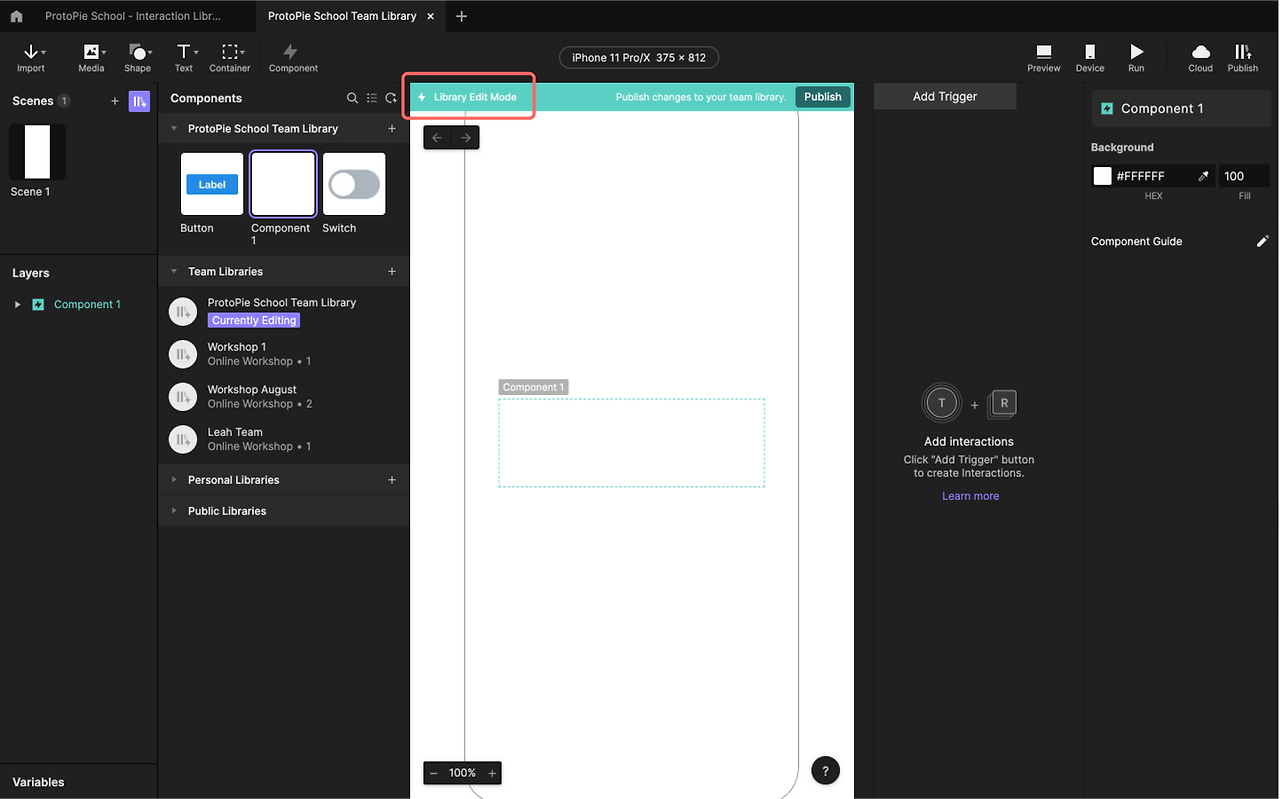Select the Workshop 1 team library

point(283,354)
